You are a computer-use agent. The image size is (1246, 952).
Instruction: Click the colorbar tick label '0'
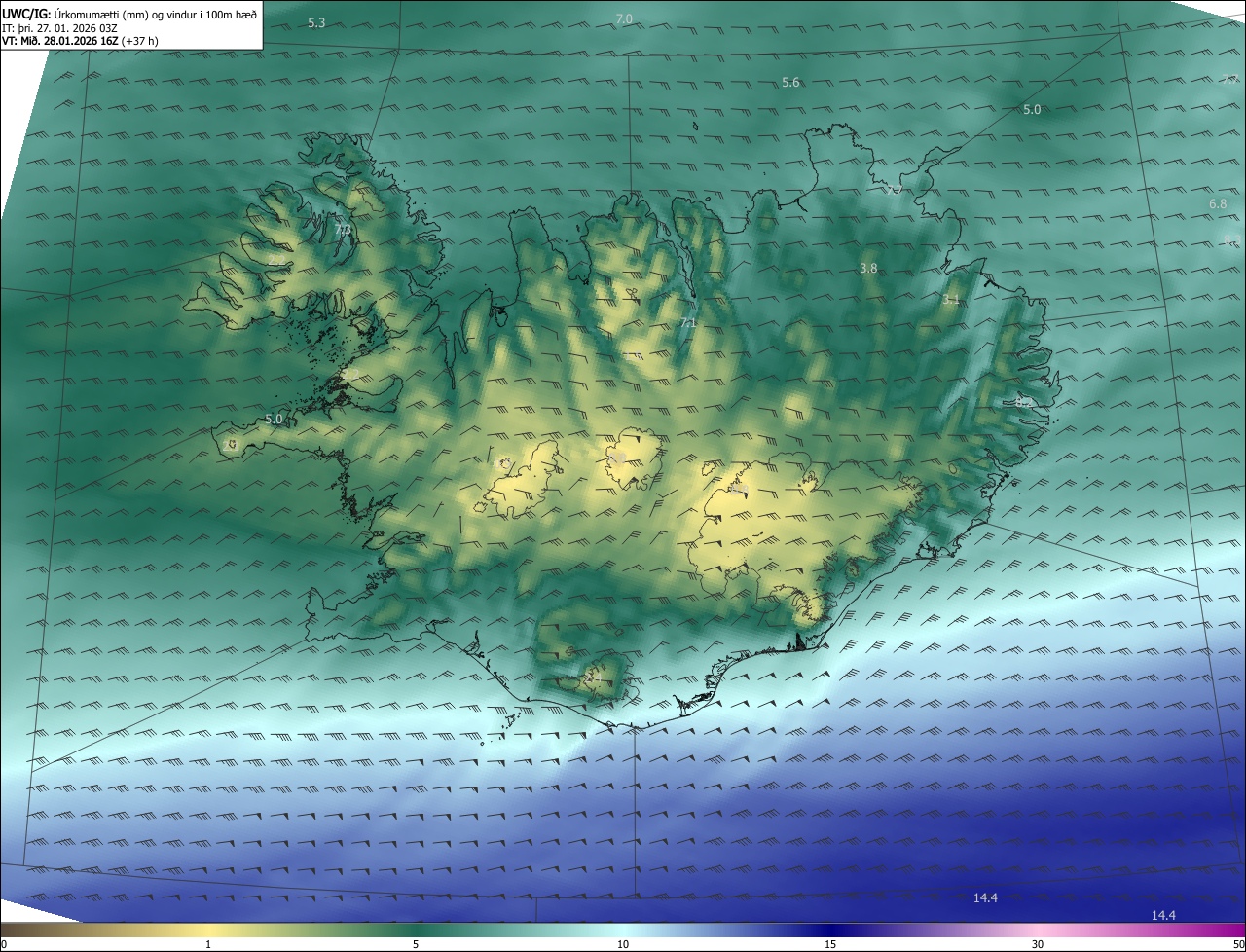[x=4, y=944]
